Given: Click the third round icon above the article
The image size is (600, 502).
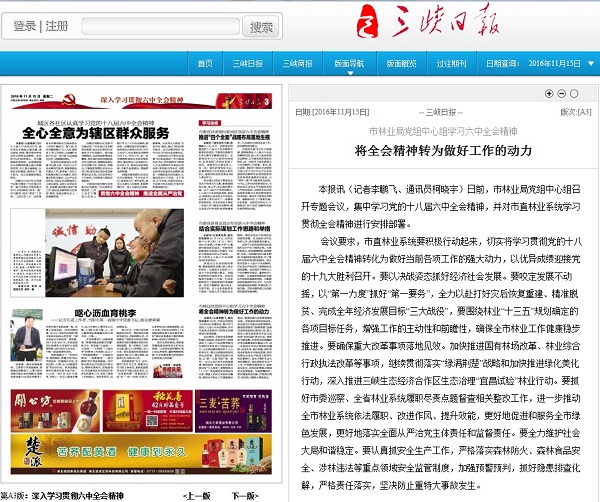Looking at the screenshot, I should click(576, 93).
